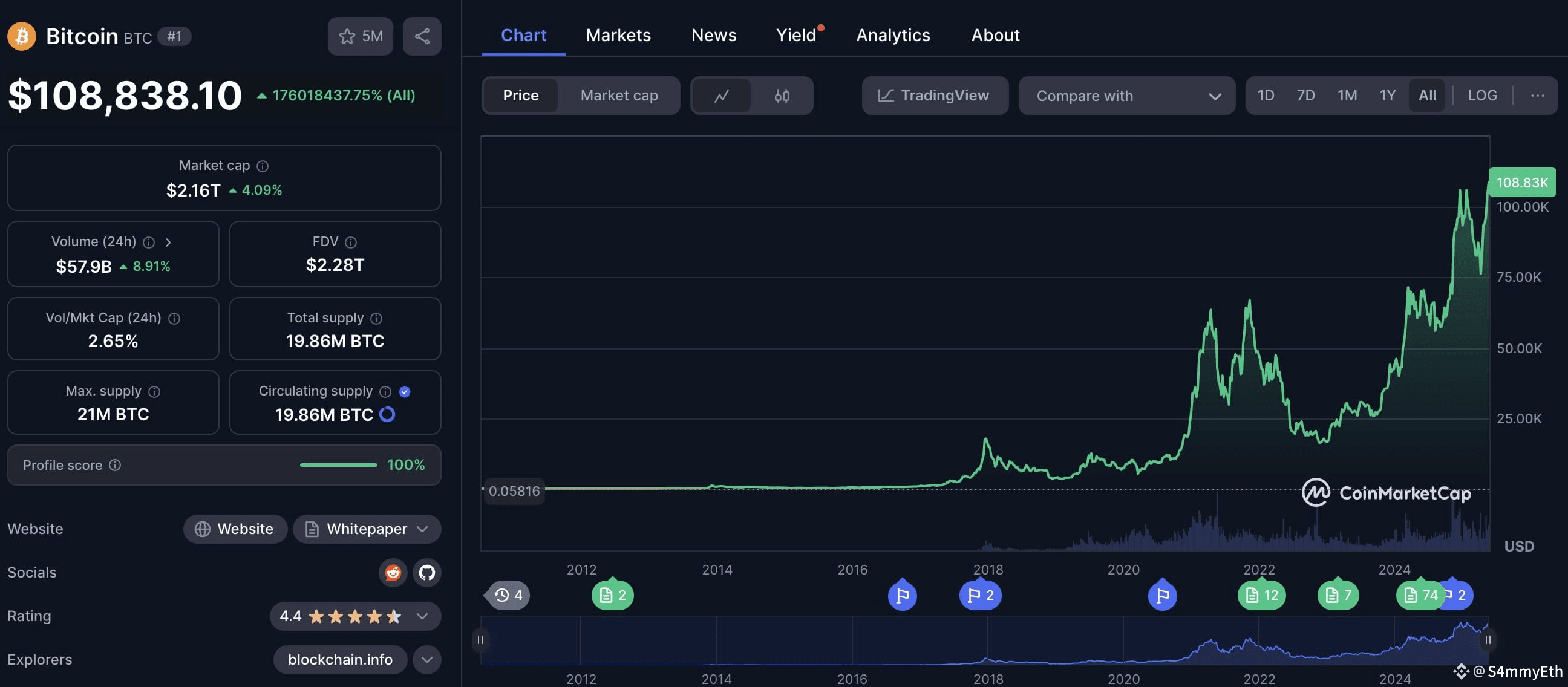Click the 21M BTC max supply value
1568x687 pixels.
click(x=113, y=414)
